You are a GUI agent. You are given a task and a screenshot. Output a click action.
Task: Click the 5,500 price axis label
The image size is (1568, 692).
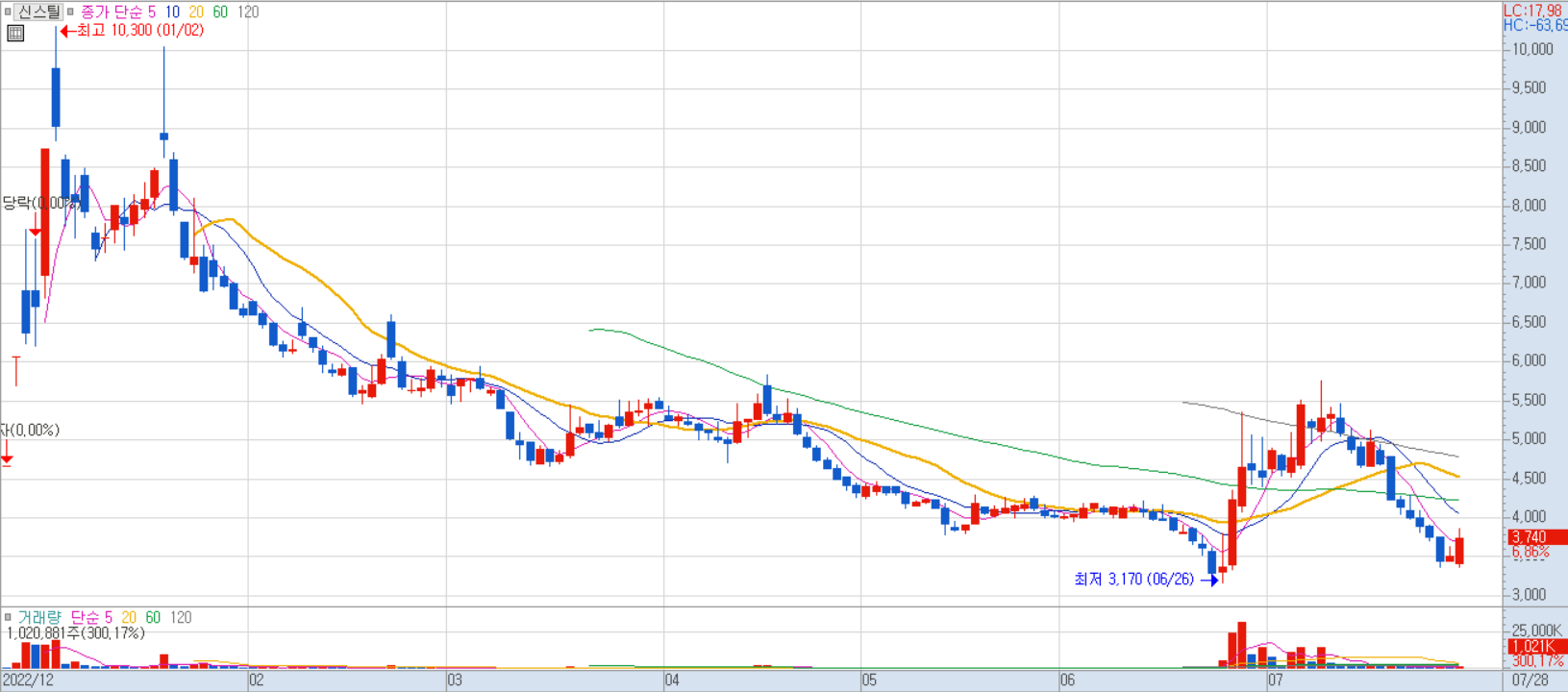pyautogui.click(x=1529, y=400)
